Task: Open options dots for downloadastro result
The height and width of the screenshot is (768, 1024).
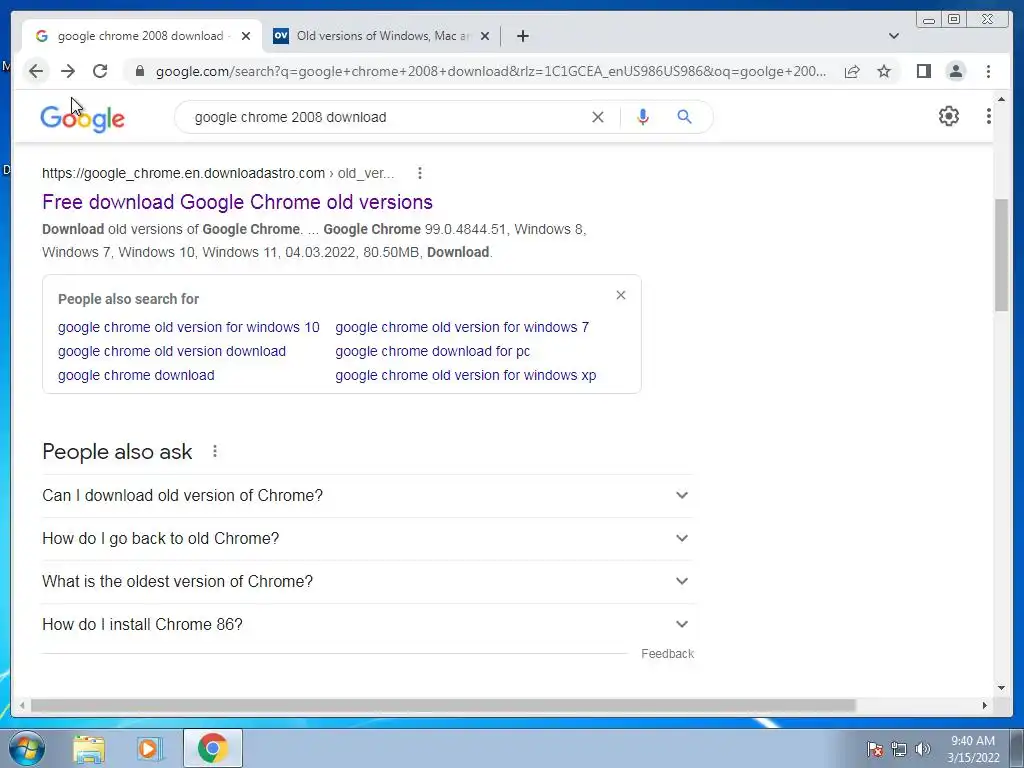Action: point(419,173)
